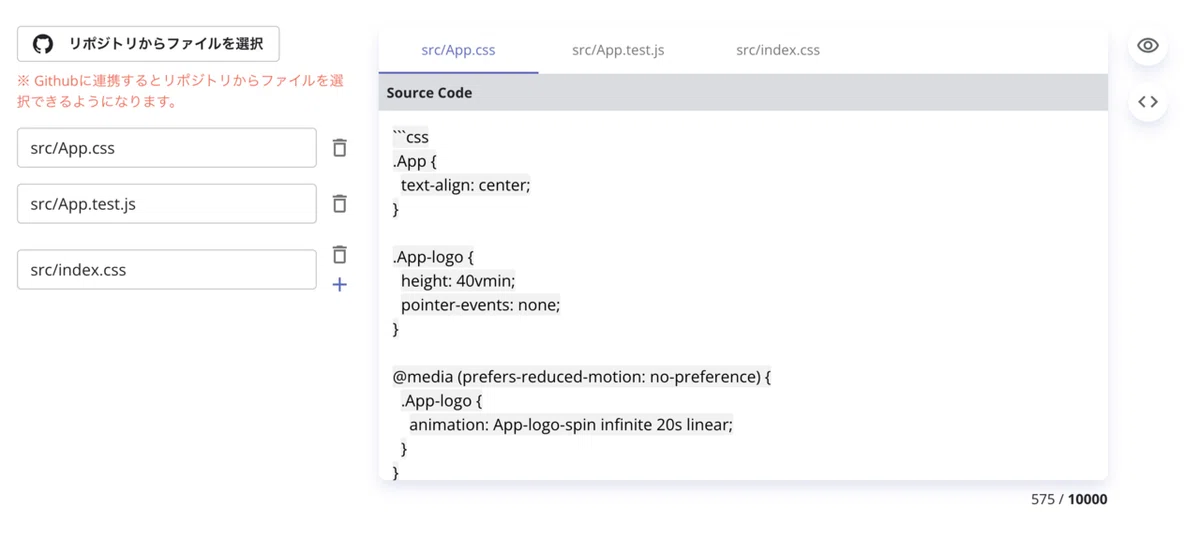Viewport: 1200px width, 537px height.
Task: Switch to the src/App.test.js tab
Action: (618, 50)
